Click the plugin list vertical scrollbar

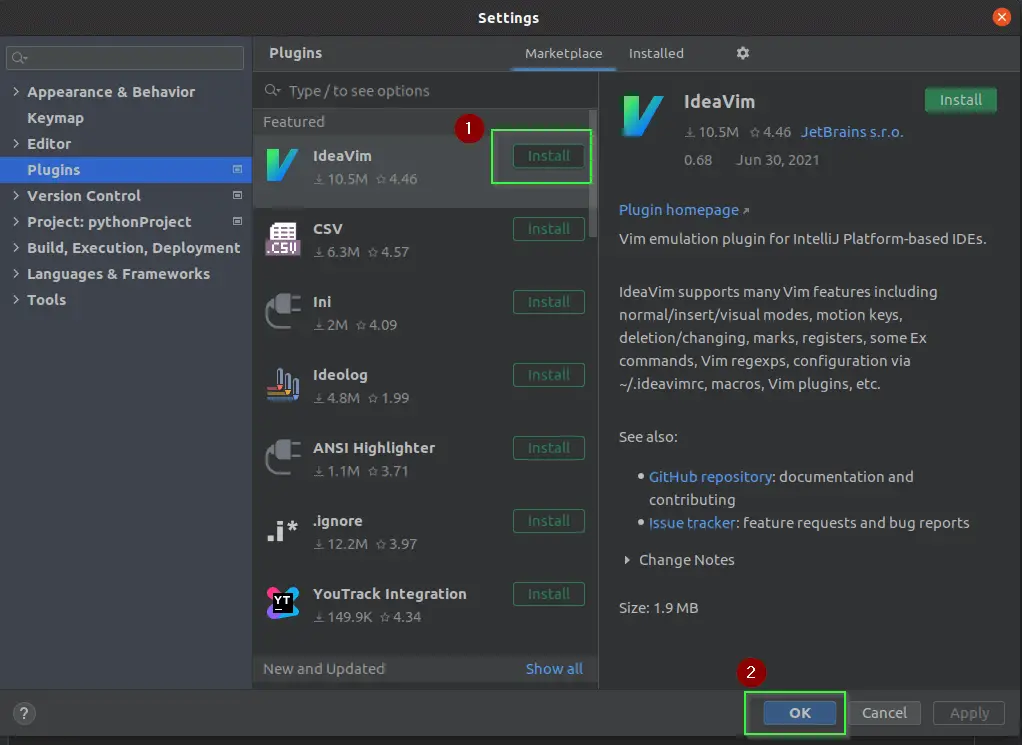coord(592,174)
